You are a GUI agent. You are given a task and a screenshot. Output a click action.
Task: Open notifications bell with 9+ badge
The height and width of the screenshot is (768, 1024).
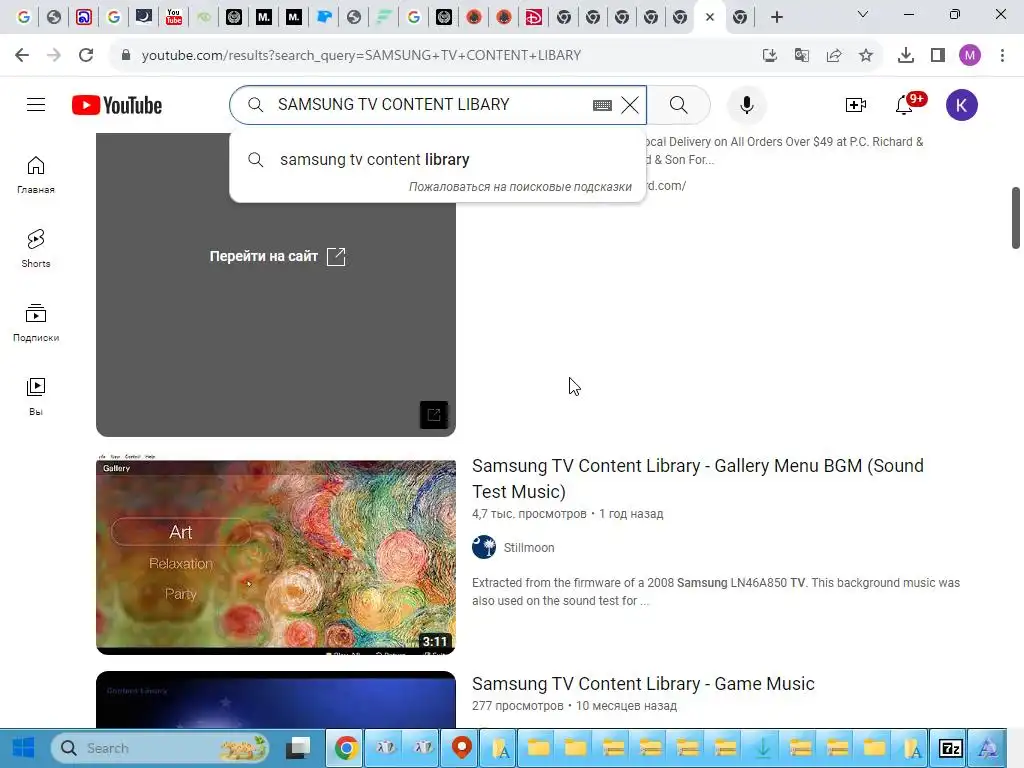905,105
